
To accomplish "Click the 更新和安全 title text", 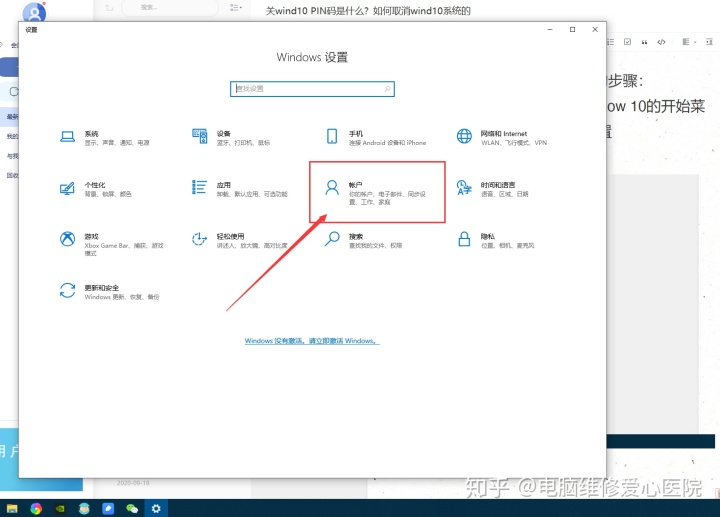I will click(x=101, y=288).
